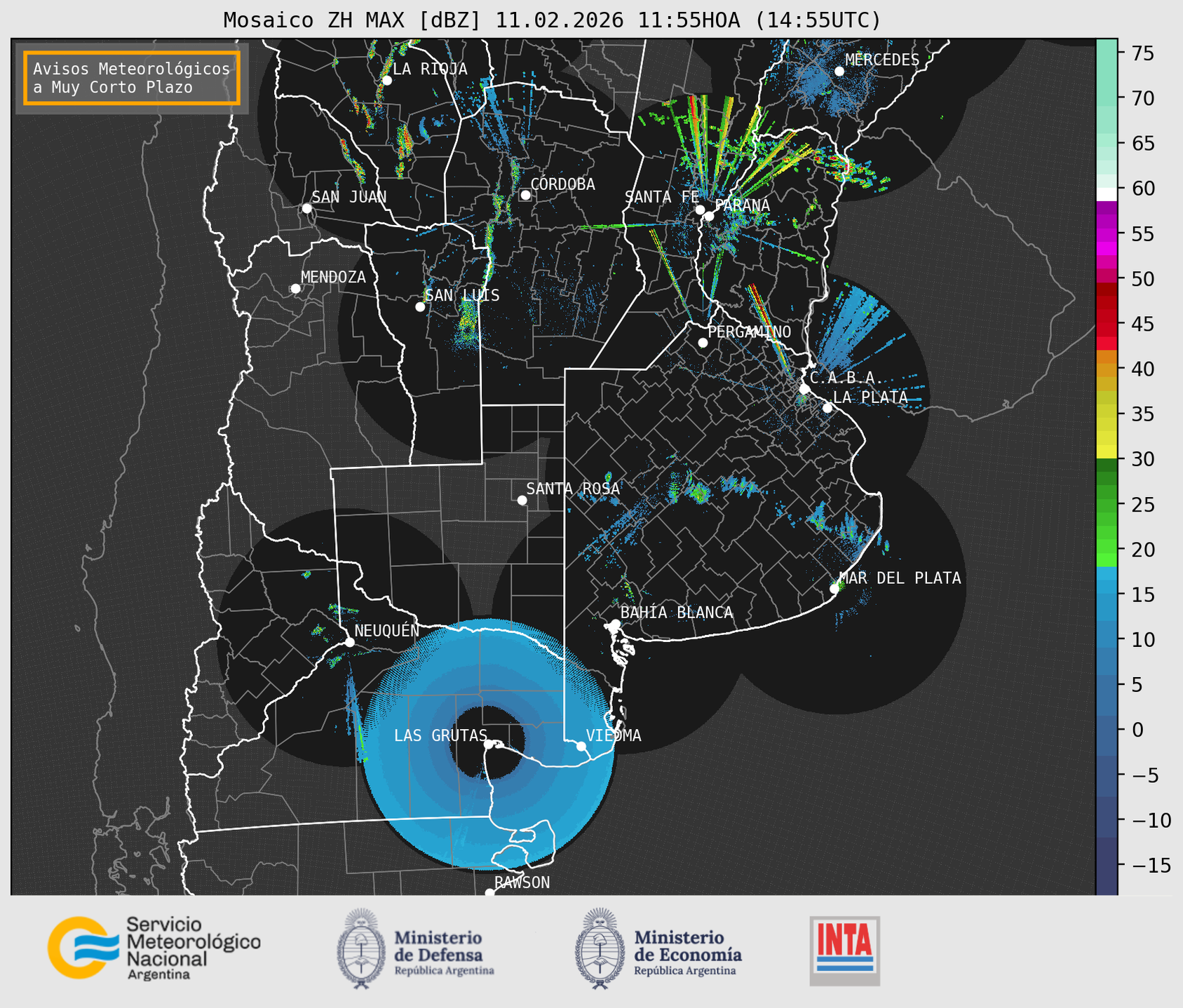This screenshot has height=1008, width=1183.
Task: Click the Ministerio de Defensa crest
Action: (361, 949)
